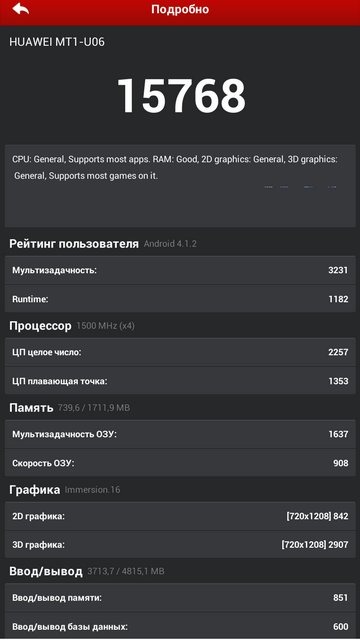This screenshot has width=360, height=640.
Task: Select the Мультизадачность ОЗУ row
Action: click(180, 434)
